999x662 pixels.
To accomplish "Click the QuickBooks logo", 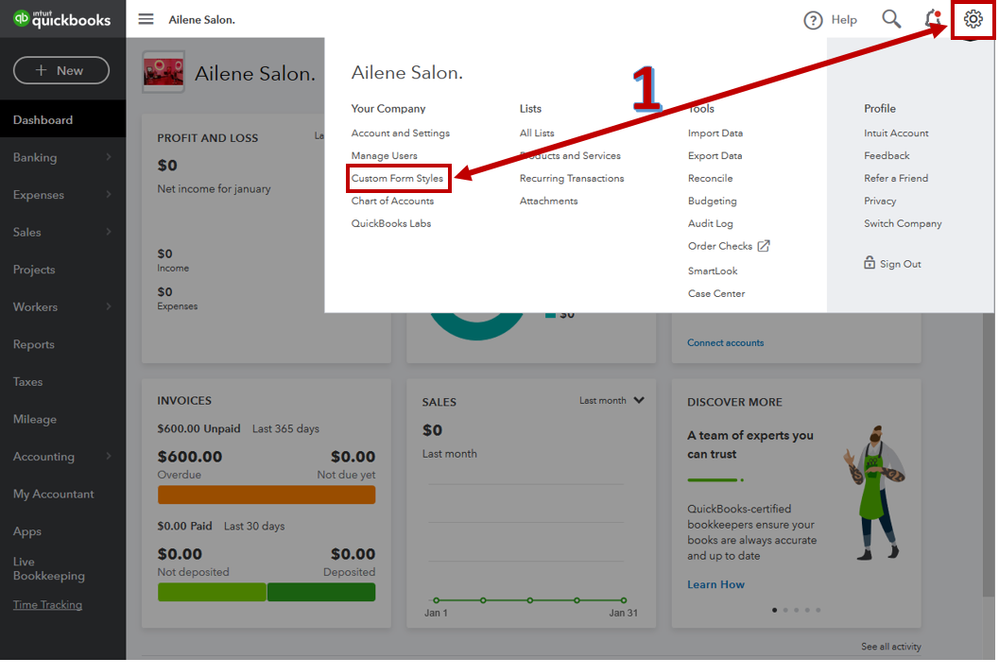I will tap(62, 19).
